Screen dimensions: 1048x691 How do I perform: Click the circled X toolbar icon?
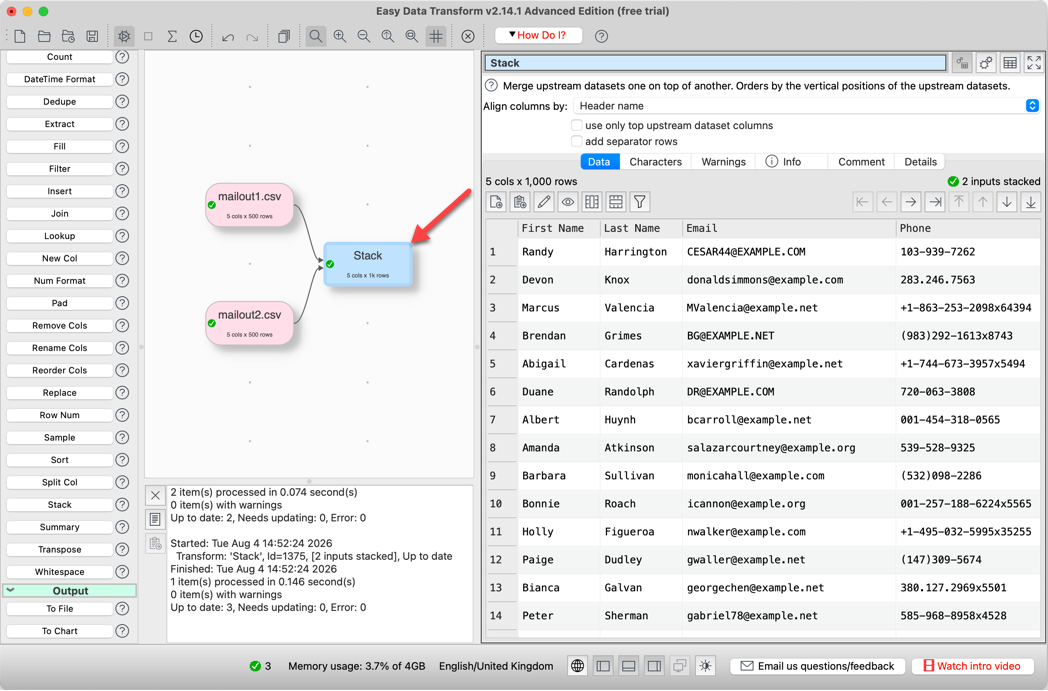(x=468, y=36)
